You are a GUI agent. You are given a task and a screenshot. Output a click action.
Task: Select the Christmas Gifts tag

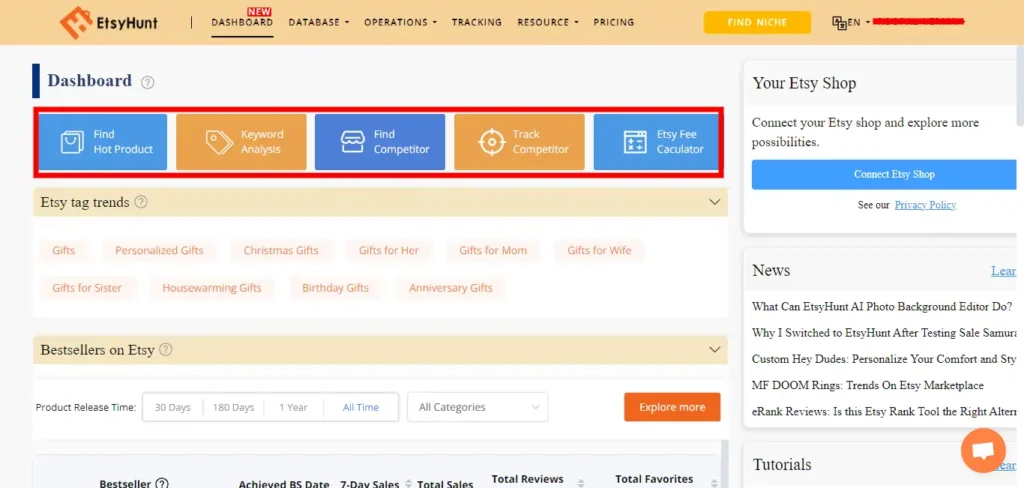click(x=281, y=250)
